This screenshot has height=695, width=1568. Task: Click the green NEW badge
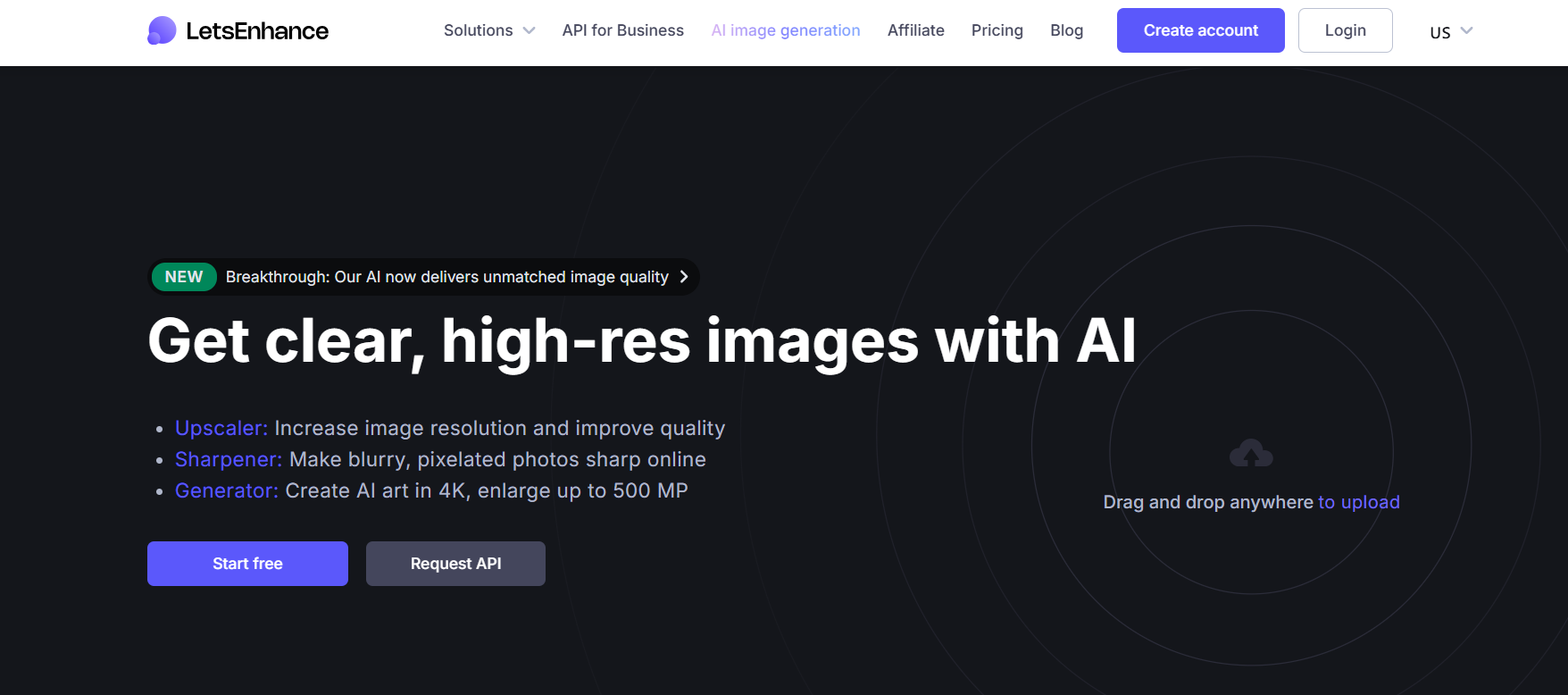click(184, 277)
